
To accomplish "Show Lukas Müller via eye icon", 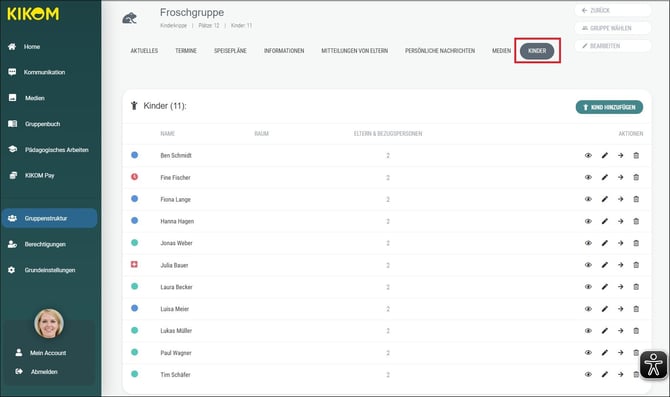I will [x=588, y=331].
